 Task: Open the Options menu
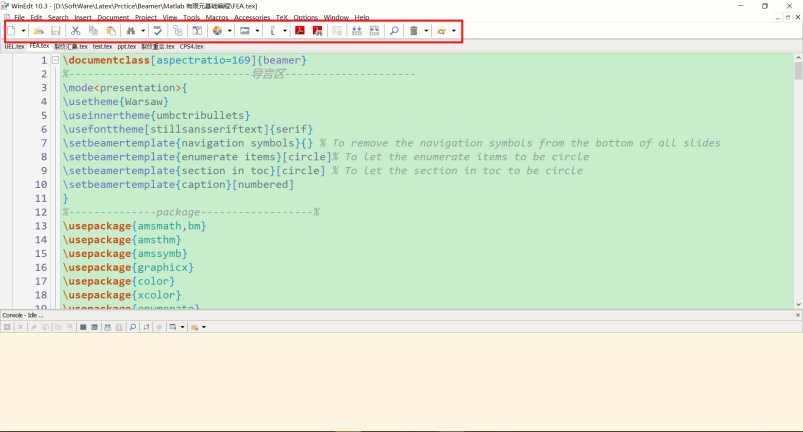click(x=306, y=17)
